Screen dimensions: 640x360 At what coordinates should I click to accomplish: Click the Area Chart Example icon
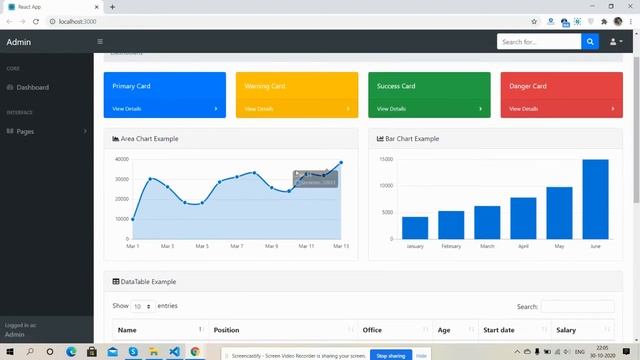coord(116,139)
